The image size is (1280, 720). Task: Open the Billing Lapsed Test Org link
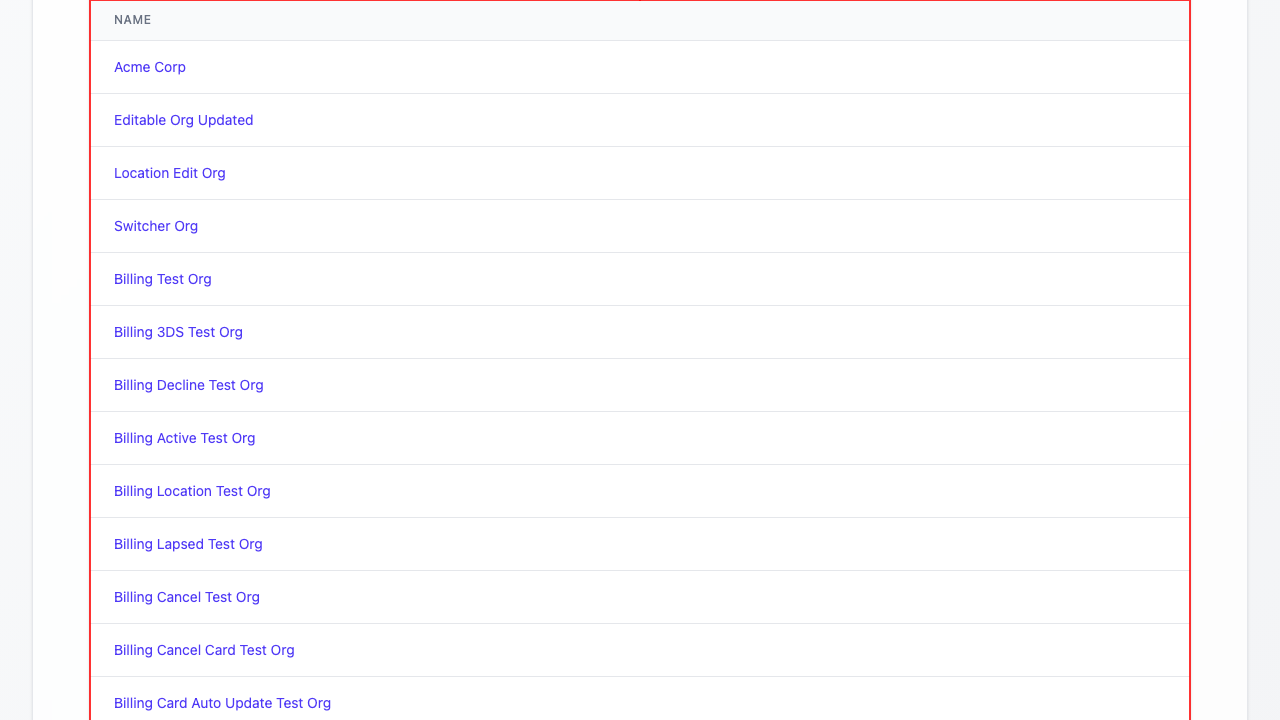(188, 544)
